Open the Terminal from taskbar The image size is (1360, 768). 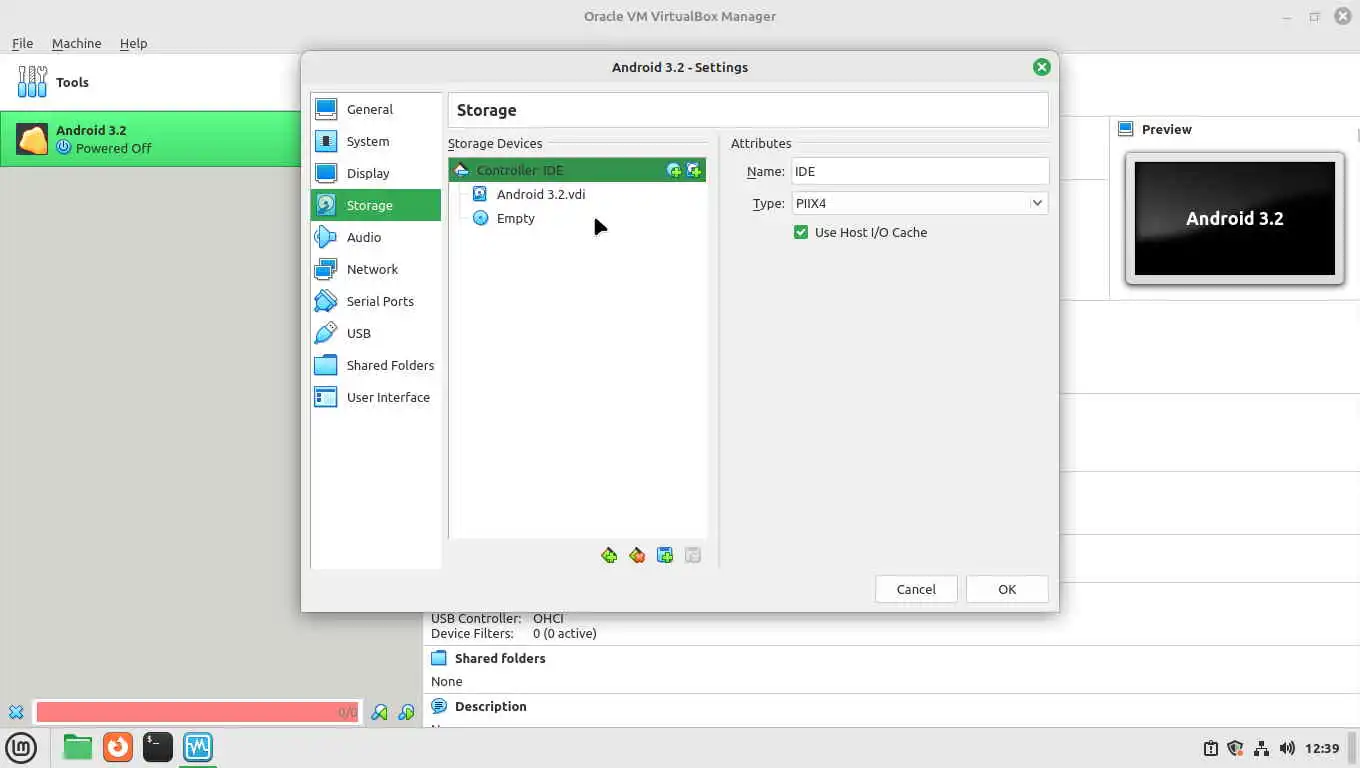(x=157, y=747)
